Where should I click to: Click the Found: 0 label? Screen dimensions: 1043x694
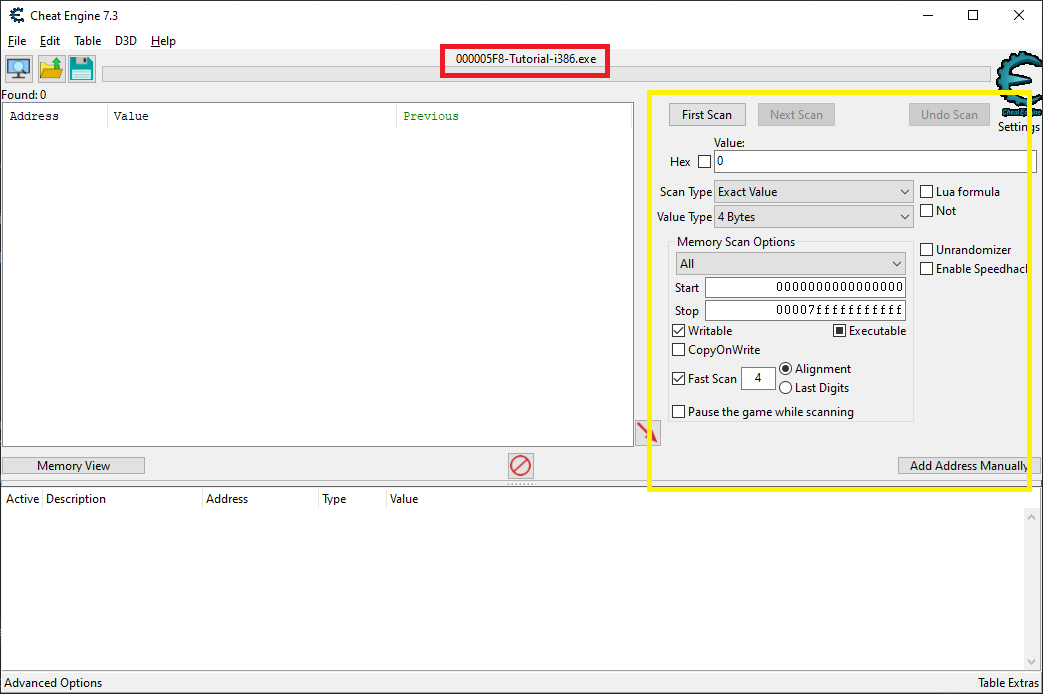coord(24,94)
